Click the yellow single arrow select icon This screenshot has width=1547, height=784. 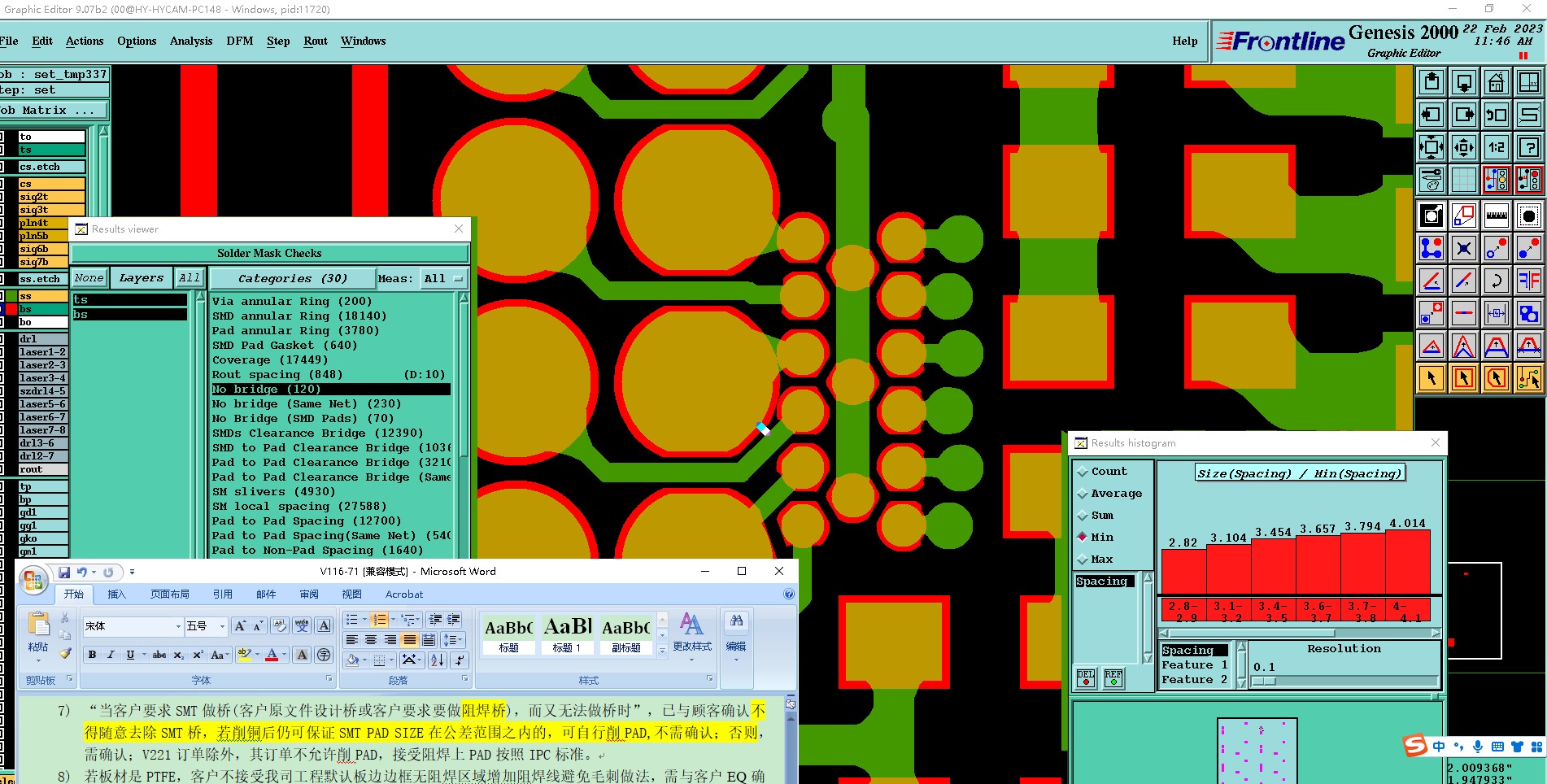coord(1432,378)
